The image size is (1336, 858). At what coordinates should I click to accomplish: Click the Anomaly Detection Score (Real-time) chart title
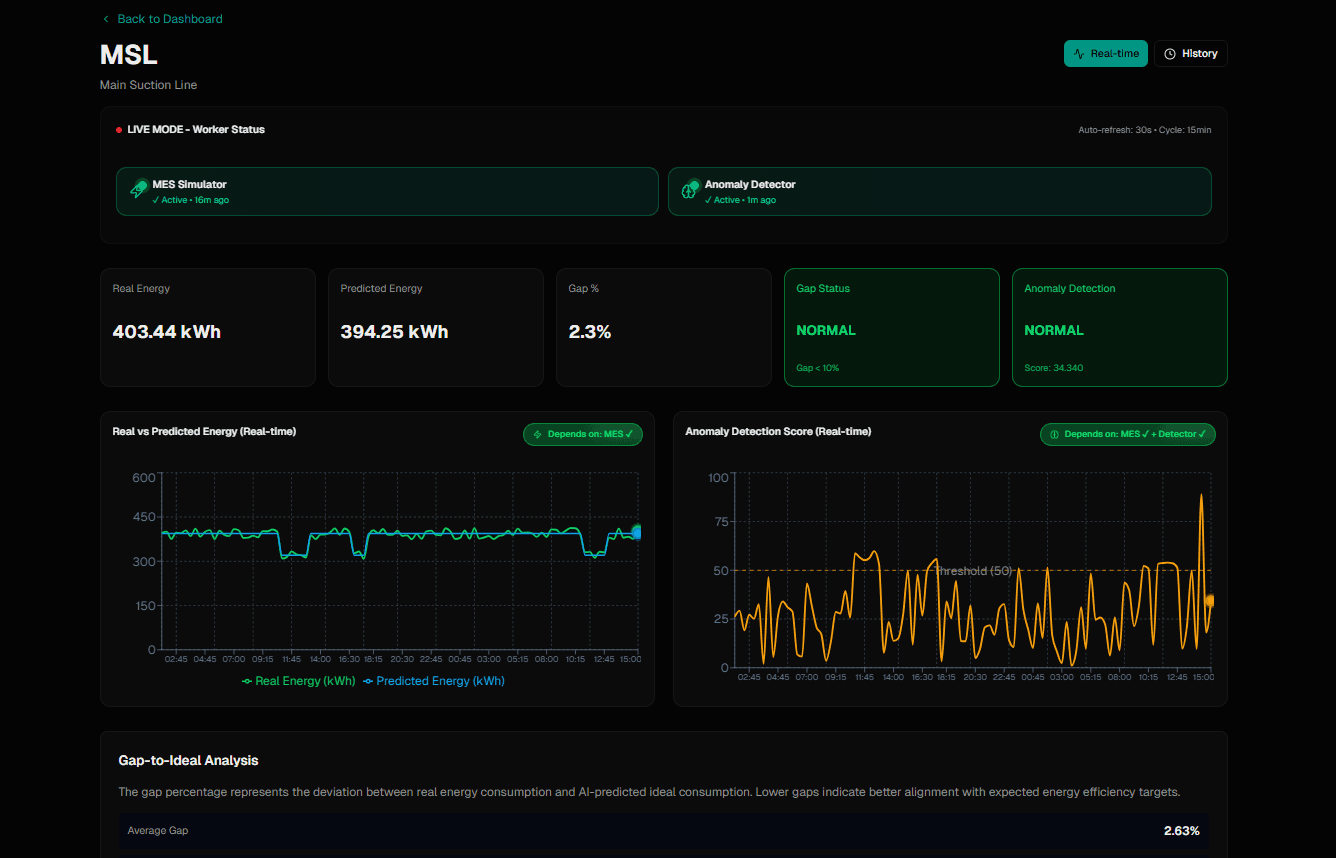click(x=778, y=432)
